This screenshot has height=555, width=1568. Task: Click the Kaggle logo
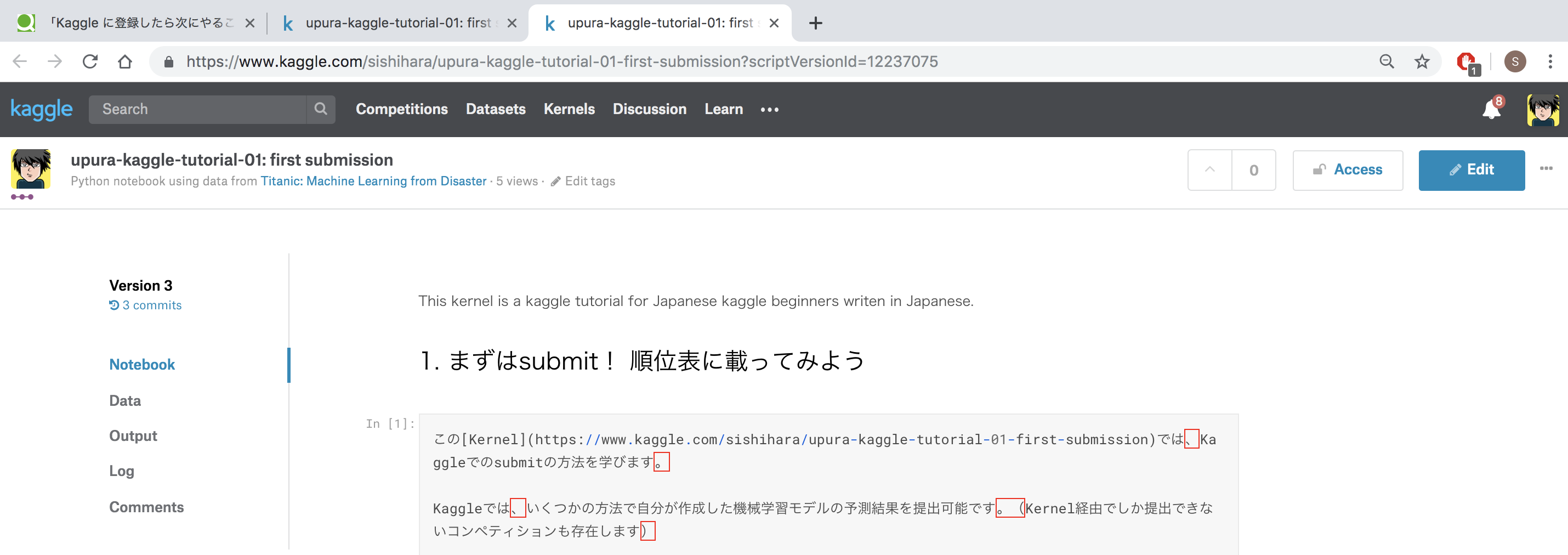click(41, 109)
